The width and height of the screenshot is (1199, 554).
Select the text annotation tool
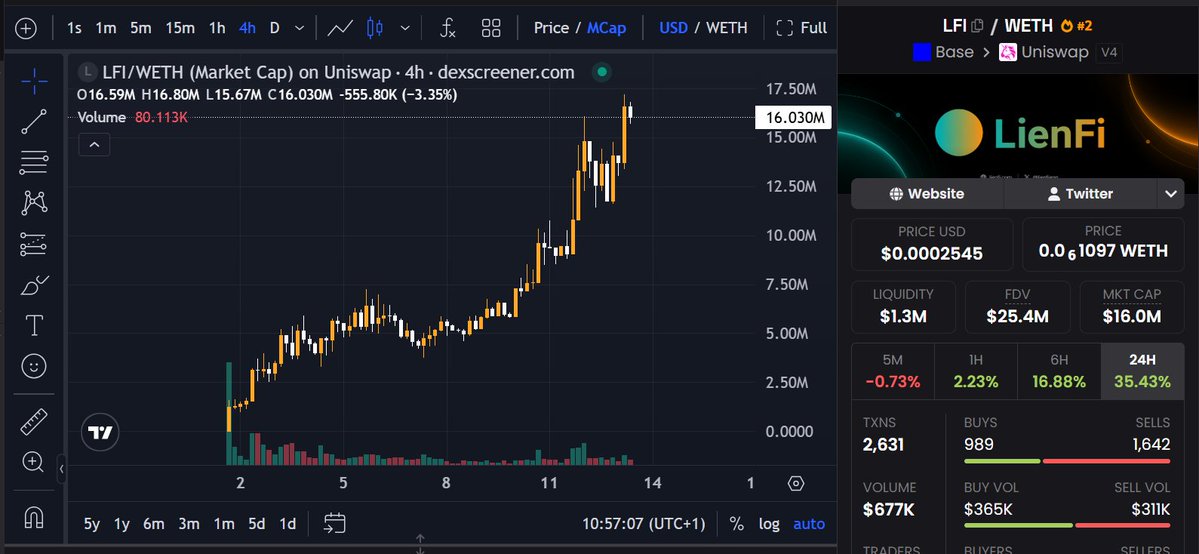(34, 326)
